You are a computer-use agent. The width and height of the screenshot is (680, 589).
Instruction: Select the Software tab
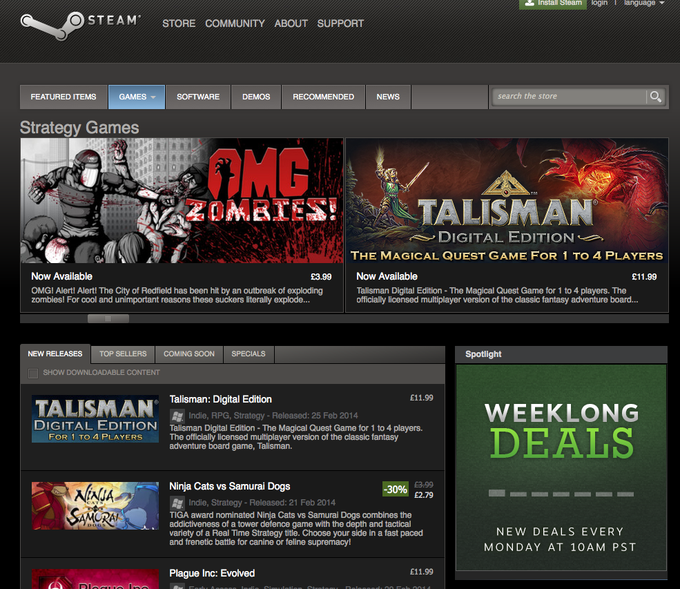198,97
